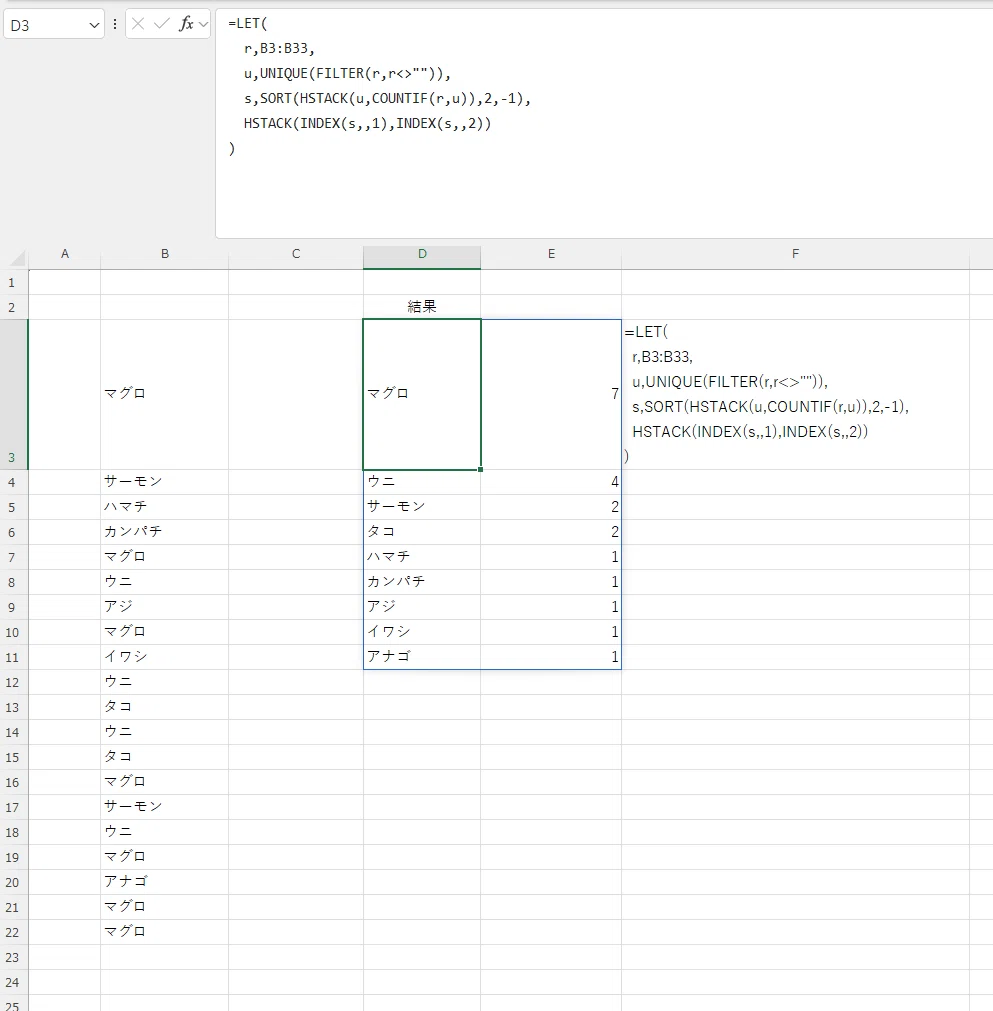Screen dimensions: 993x1011
Task: Click cell E3 showing count 7
Action: (x=551, y=395)
